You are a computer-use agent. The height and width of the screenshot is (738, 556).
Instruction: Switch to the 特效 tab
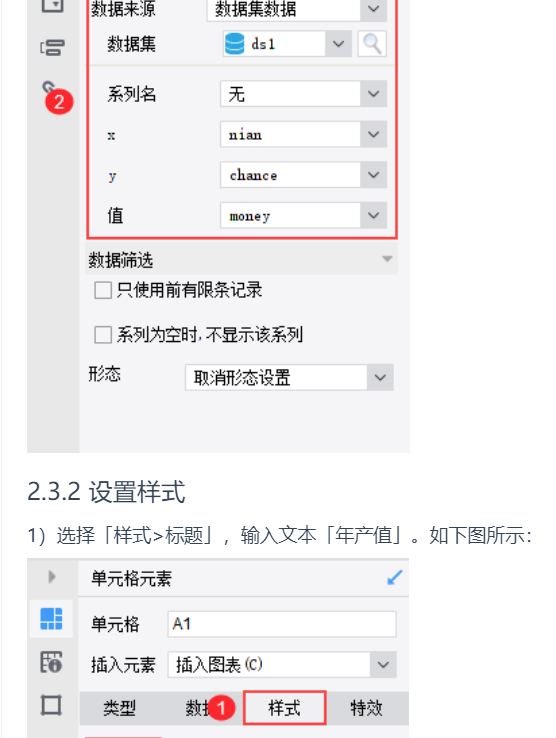click(366, 707)
